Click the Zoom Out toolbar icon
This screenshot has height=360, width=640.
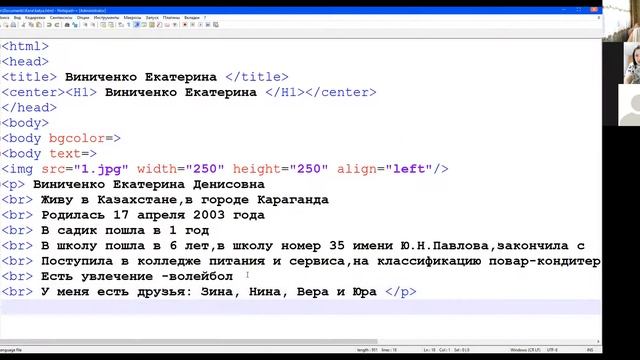(x=93, y=25)
